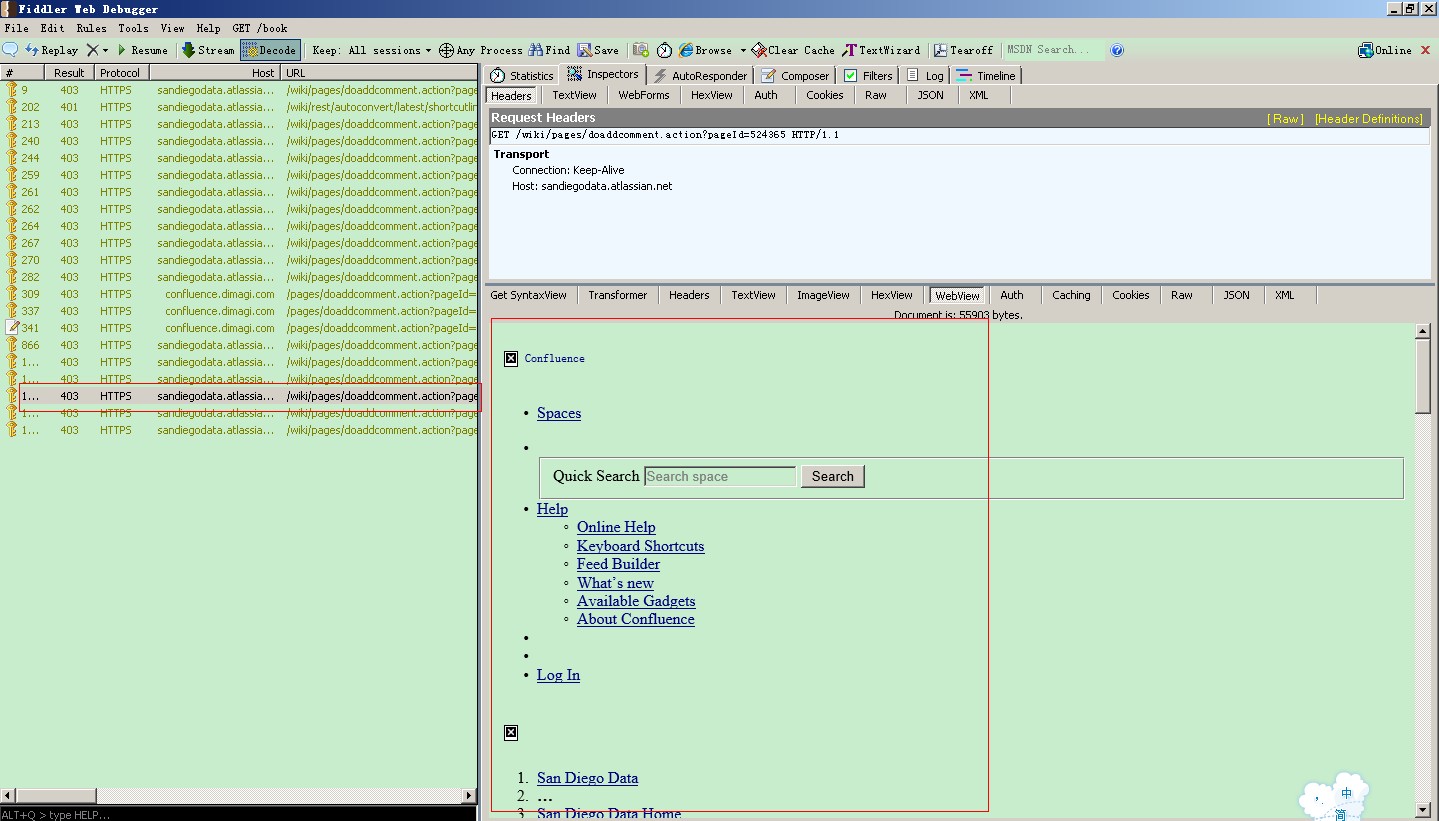Select session number 202 with result 401
Image resolution: width=1439 pixels, height=821 pixels.
tap(240, 107)
